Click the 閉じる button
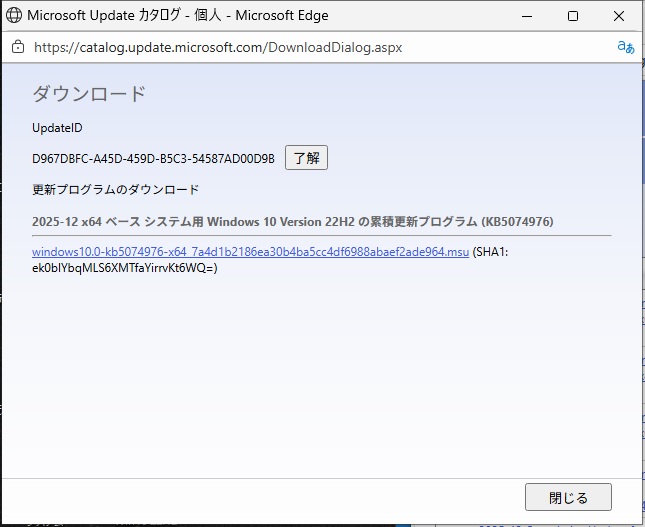645x527 pixels. (568, 497)
